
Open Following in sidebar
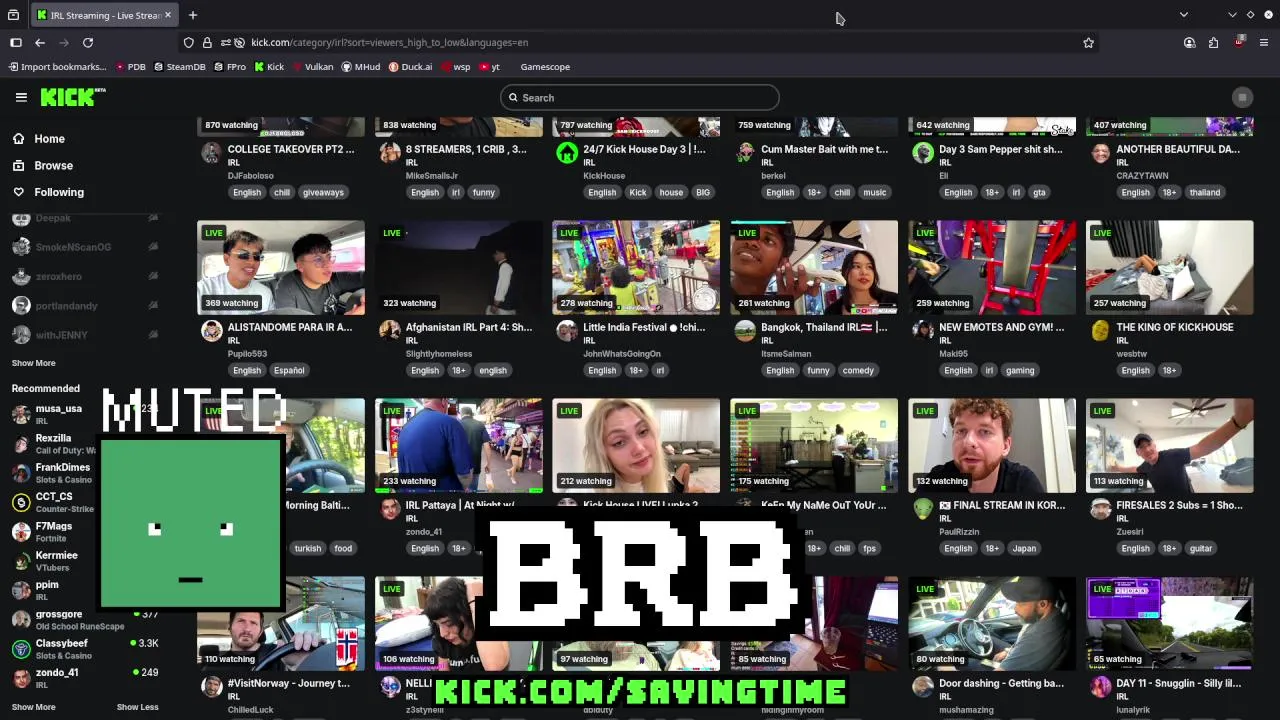point(59,192)
